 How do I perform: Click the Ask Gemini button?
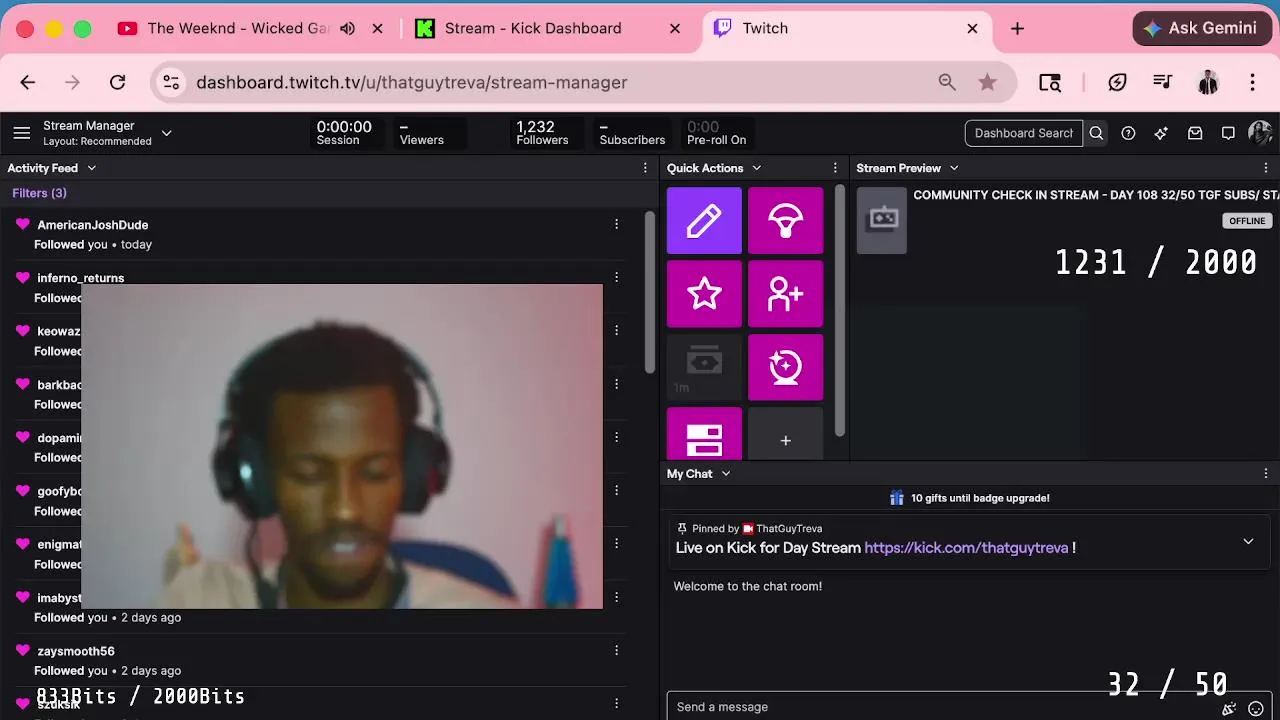click(1201, 28)
